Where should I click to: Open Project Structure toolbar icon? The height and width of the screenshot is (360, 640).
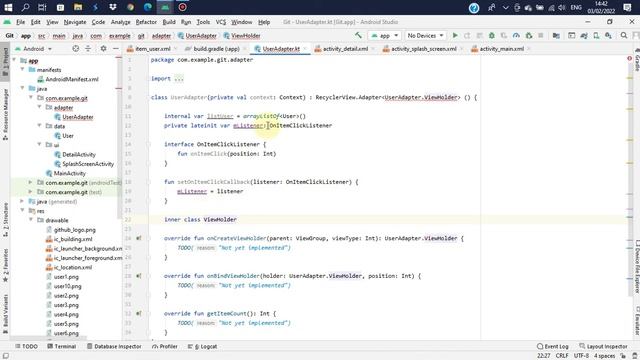(x=556, y=36)
